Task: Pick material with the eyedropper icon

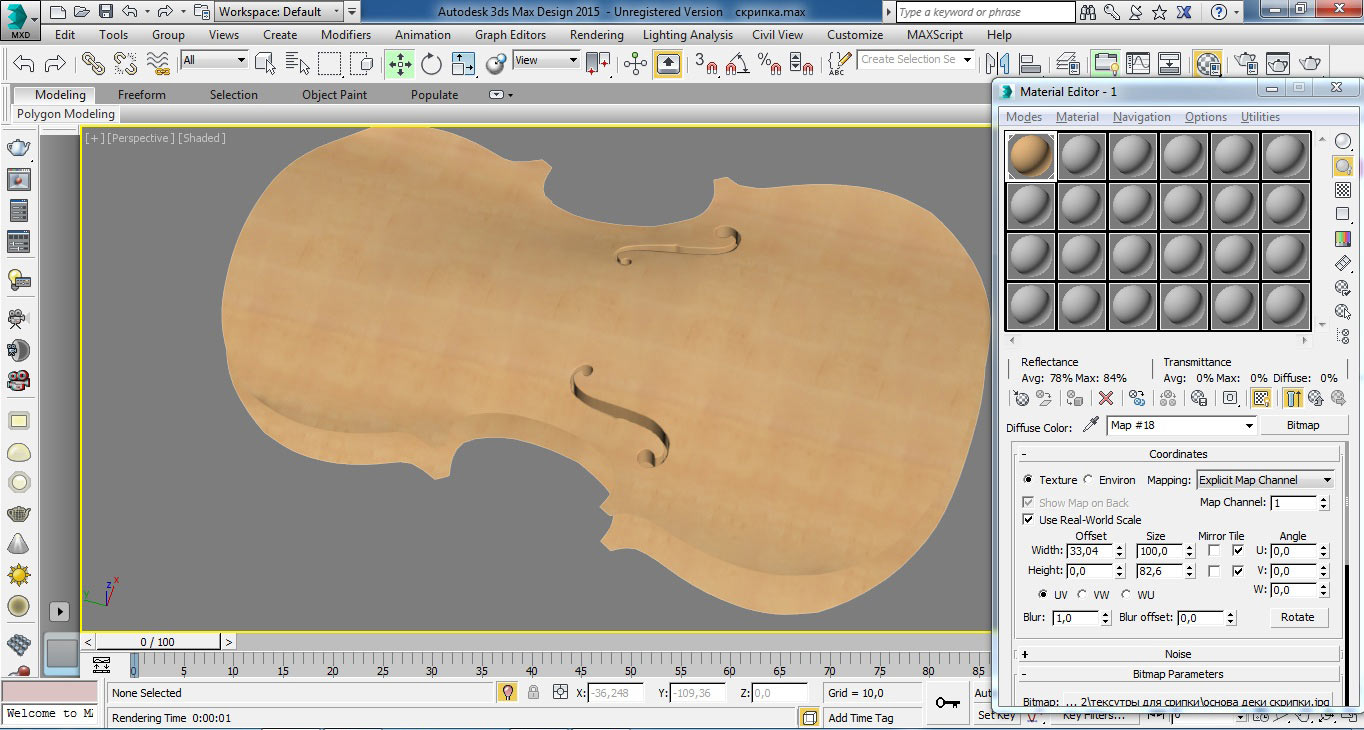Action: [x=1091, y=425]
